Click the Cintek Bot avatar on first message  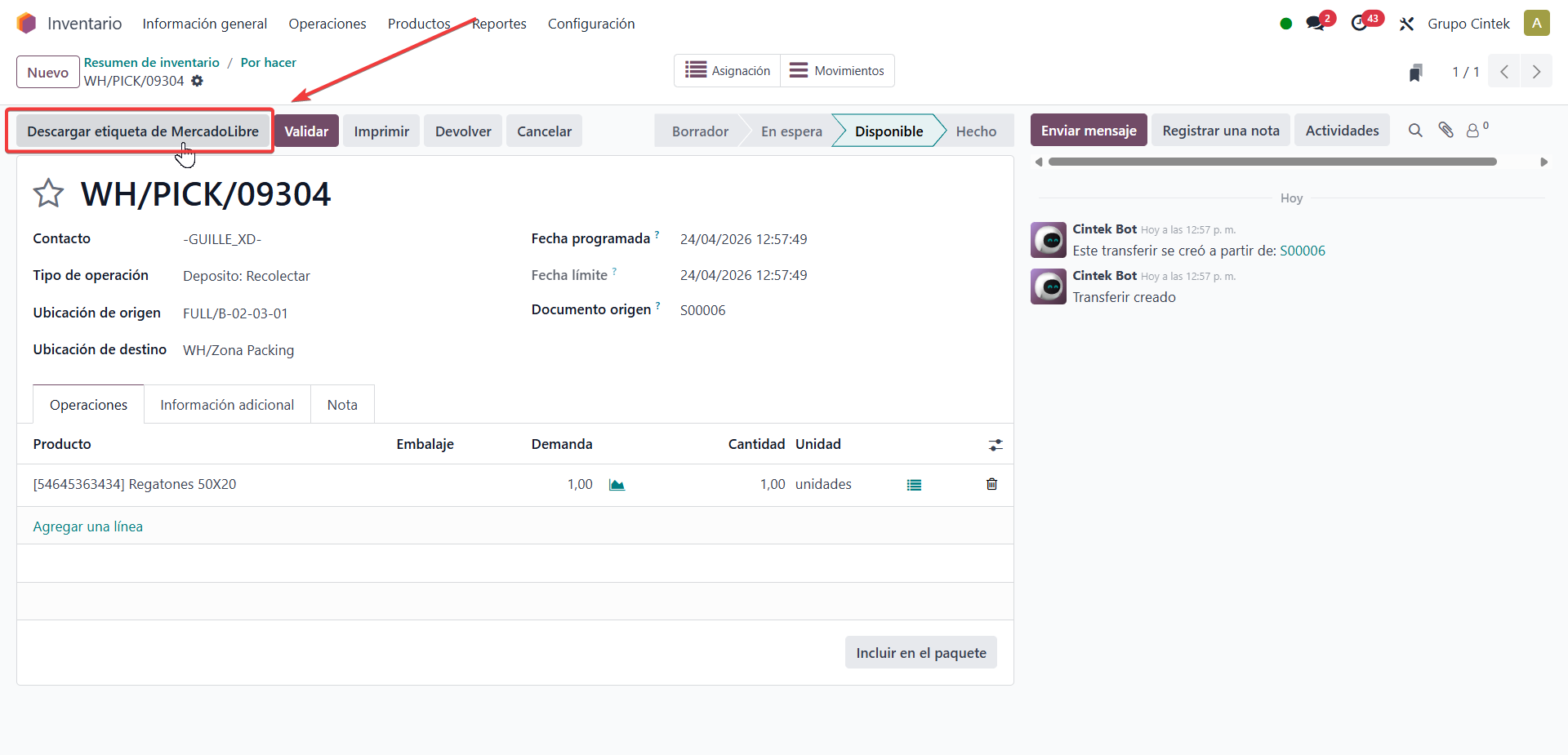(x=1049, y=240)
